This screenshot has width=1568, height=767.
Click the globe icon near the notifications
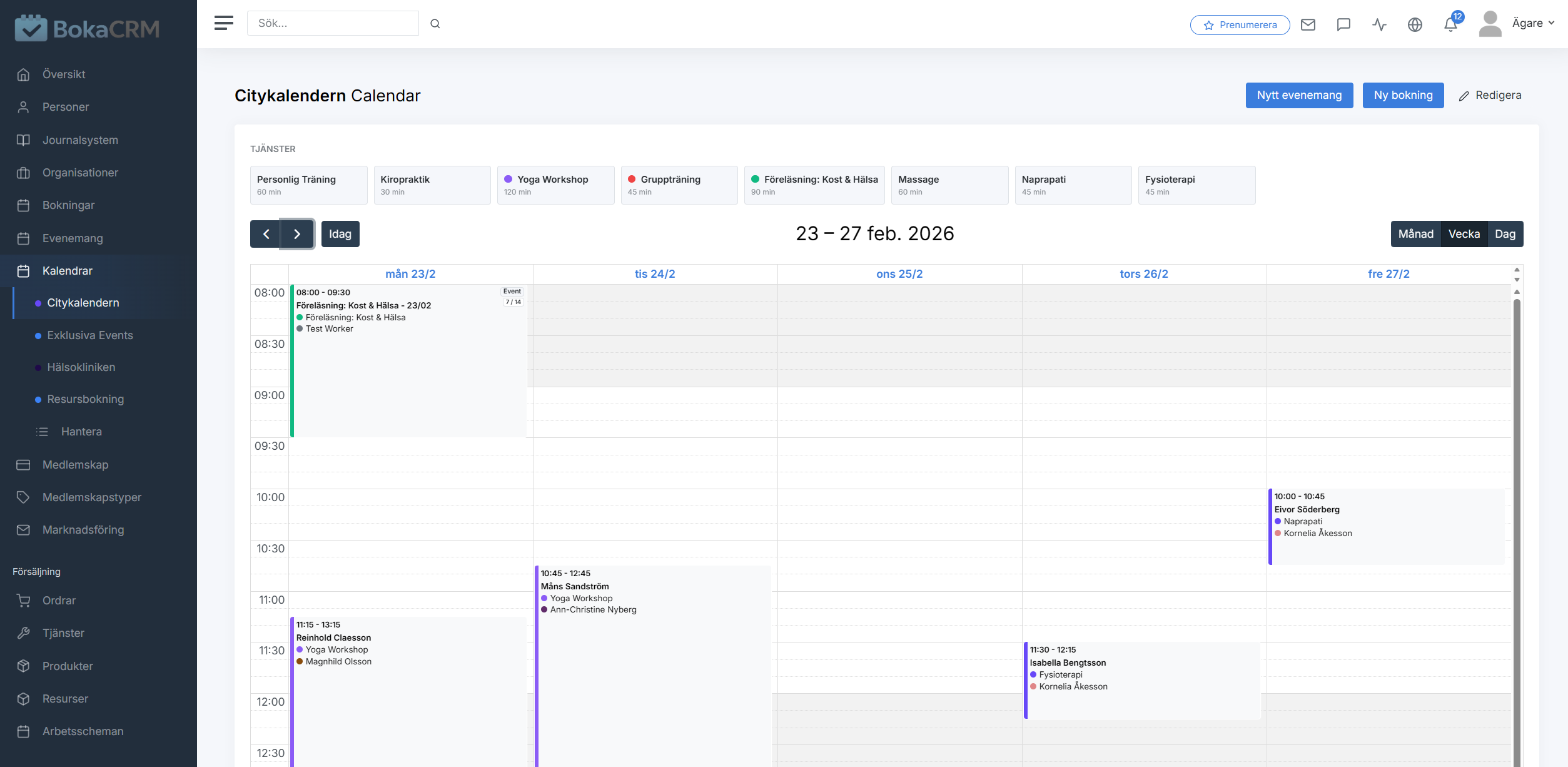(1415, 24)
